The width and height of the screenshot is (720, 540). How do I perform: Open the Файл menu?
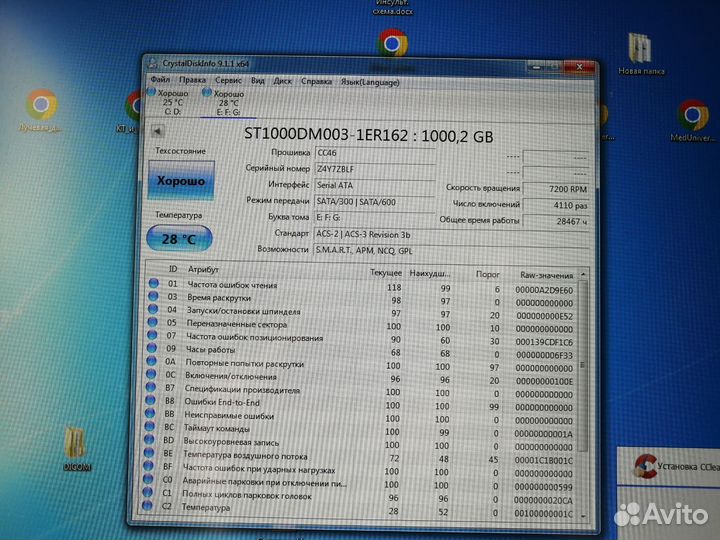[160, 79]
